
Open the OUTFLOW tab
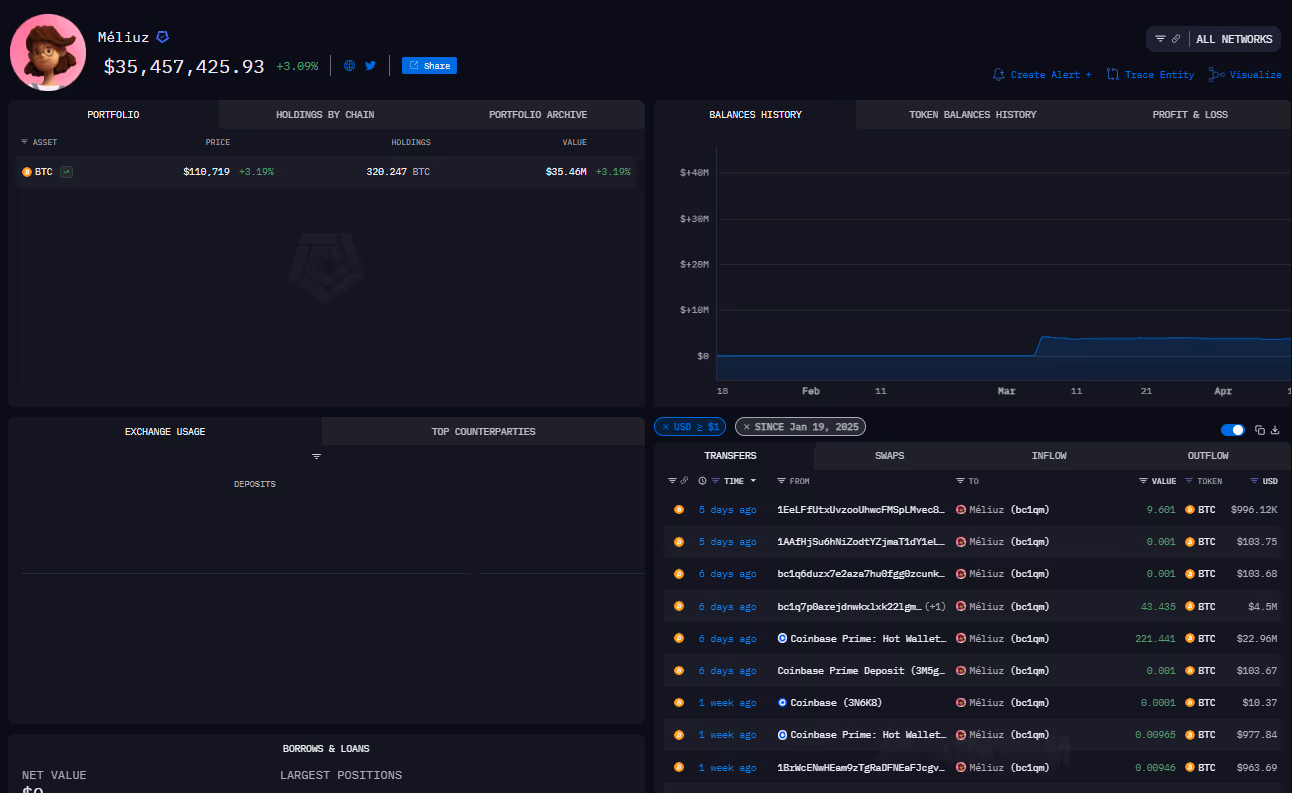click(x=1208, y=456)
